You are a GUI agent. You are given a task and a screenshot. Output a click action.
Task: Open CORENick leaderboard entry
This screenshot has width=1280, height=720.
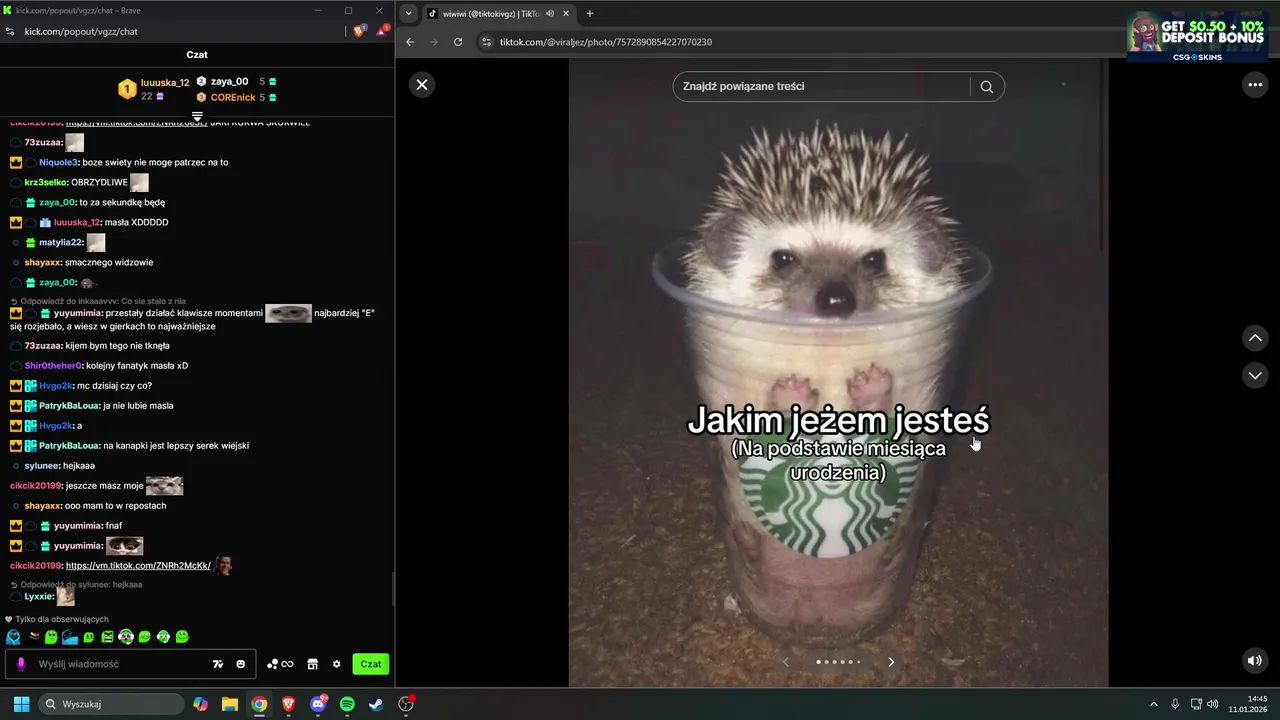(236, 97)
